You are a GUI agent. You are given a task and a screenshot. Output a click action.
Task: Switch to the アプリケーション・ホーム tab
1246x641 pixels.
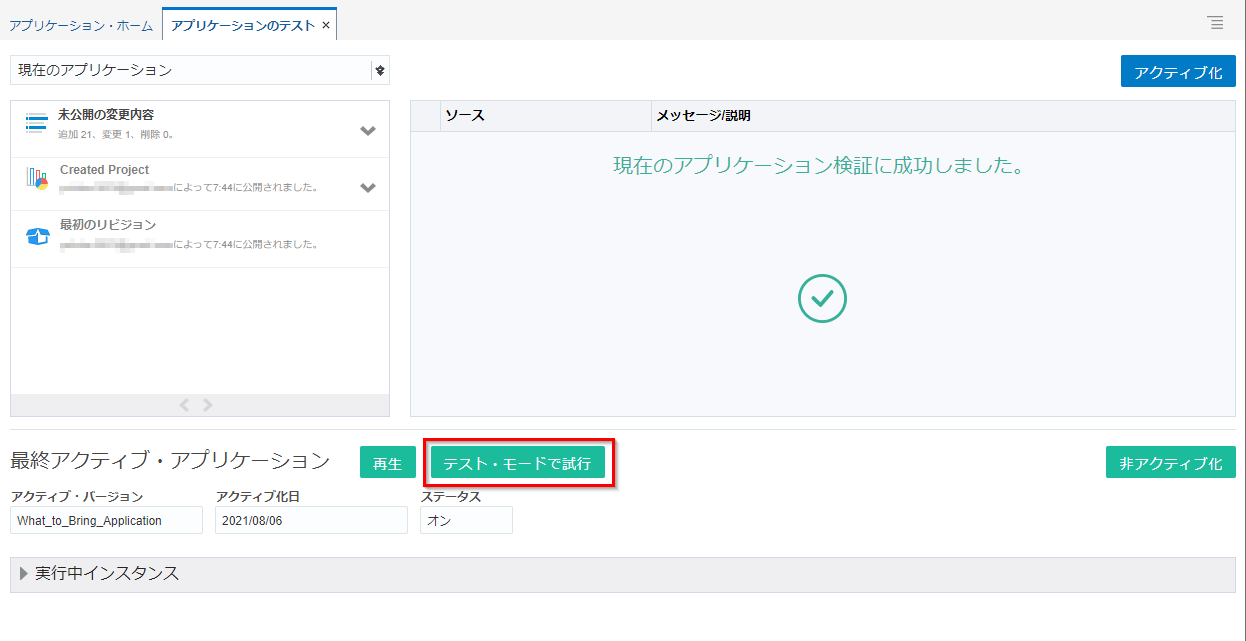pyautogui.click(x=81, y=26)
